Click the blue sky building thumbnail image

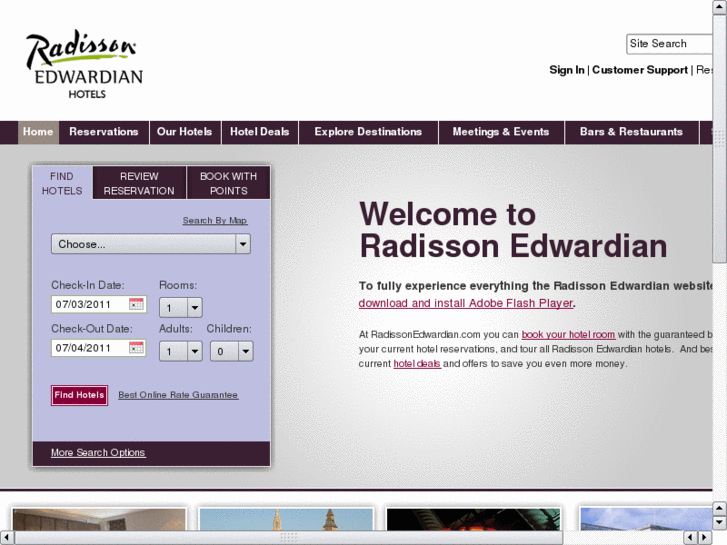click(x=646, y=519)
